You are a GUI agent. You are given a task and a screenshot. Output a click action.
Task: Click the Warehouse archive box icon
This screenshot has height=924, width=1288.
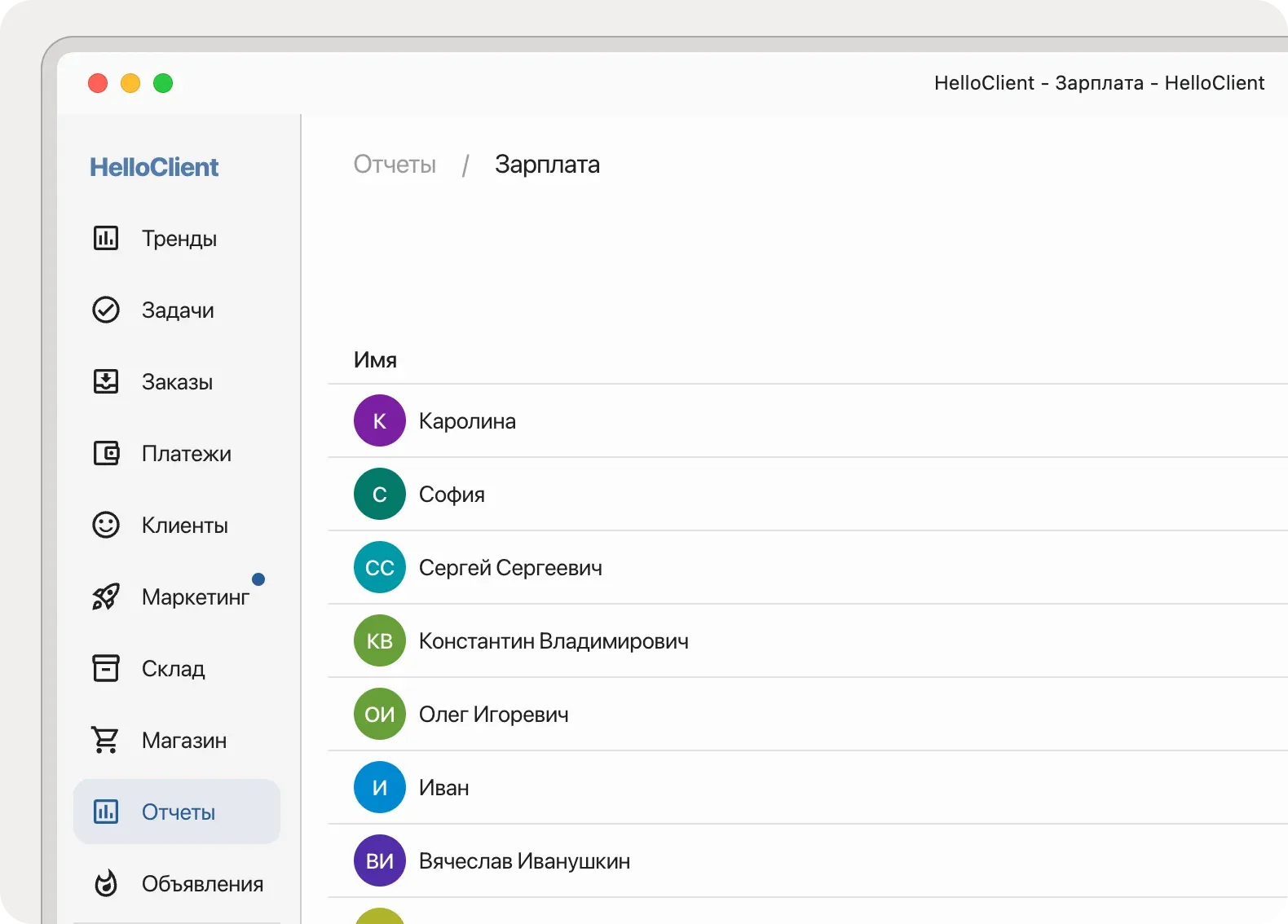coord(106,668)
